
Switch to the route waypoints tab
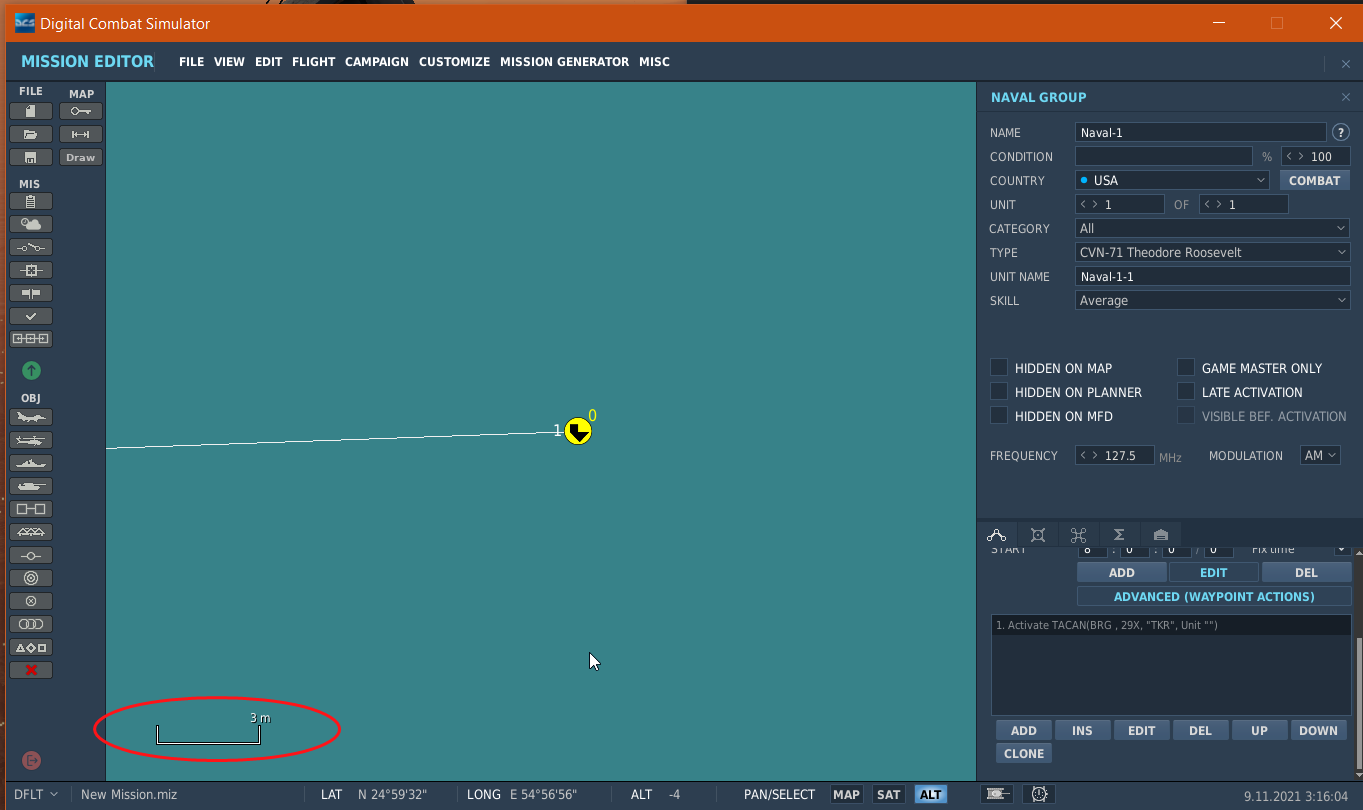coord(996,535)
